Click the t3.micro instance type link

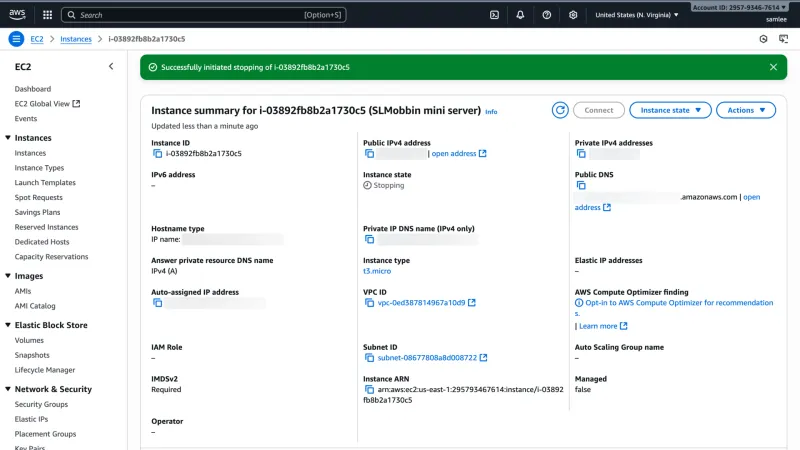377,271
